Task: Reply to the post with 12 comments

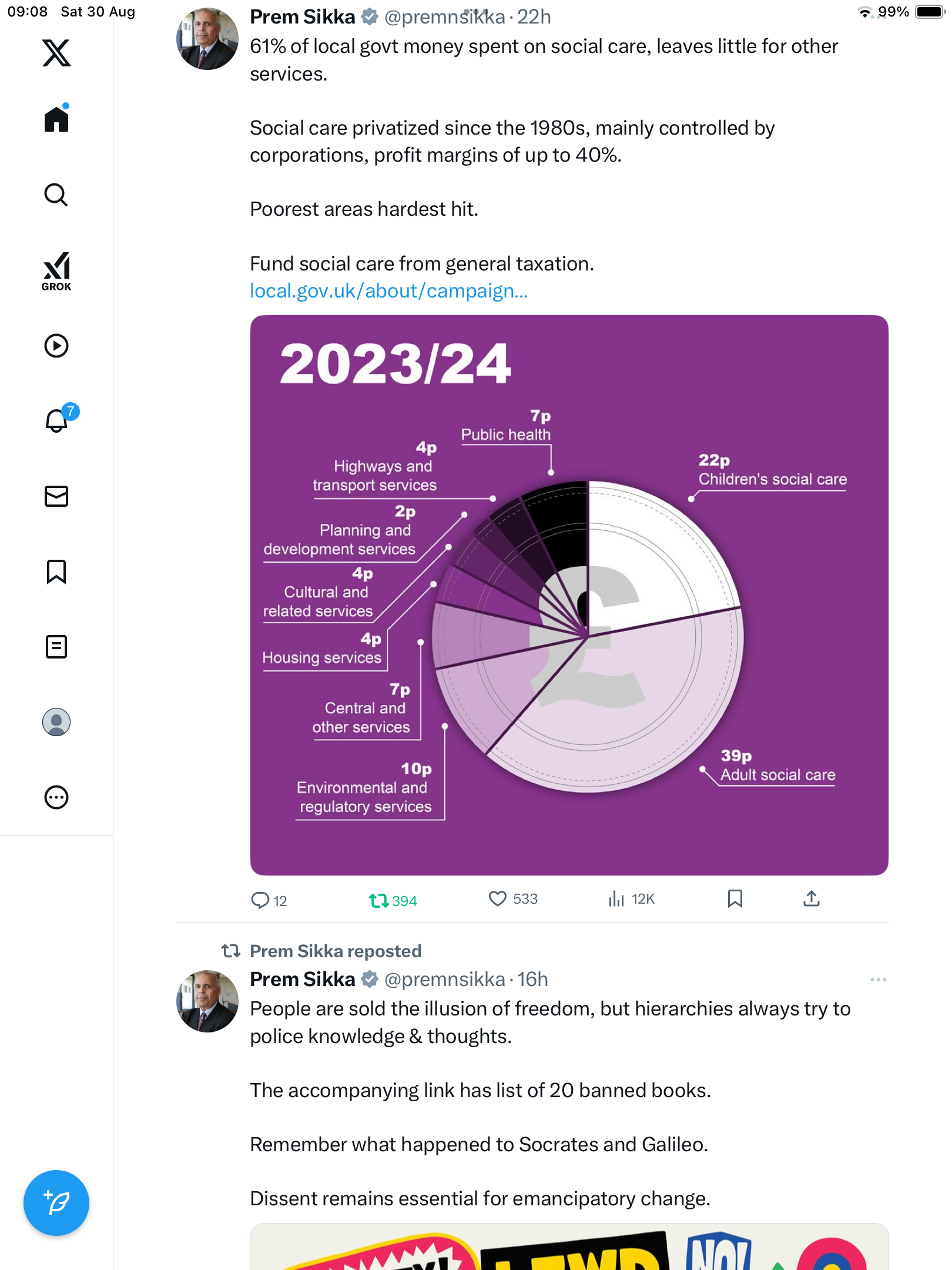Action: coord(260,900)
